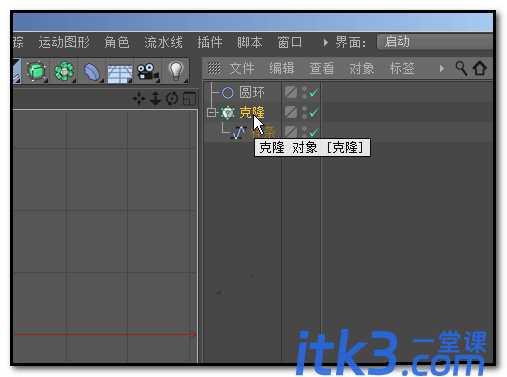Disable the 样条 object green checkmark
Viewport: 507px width, 377px height.
[x=314, y=132]
